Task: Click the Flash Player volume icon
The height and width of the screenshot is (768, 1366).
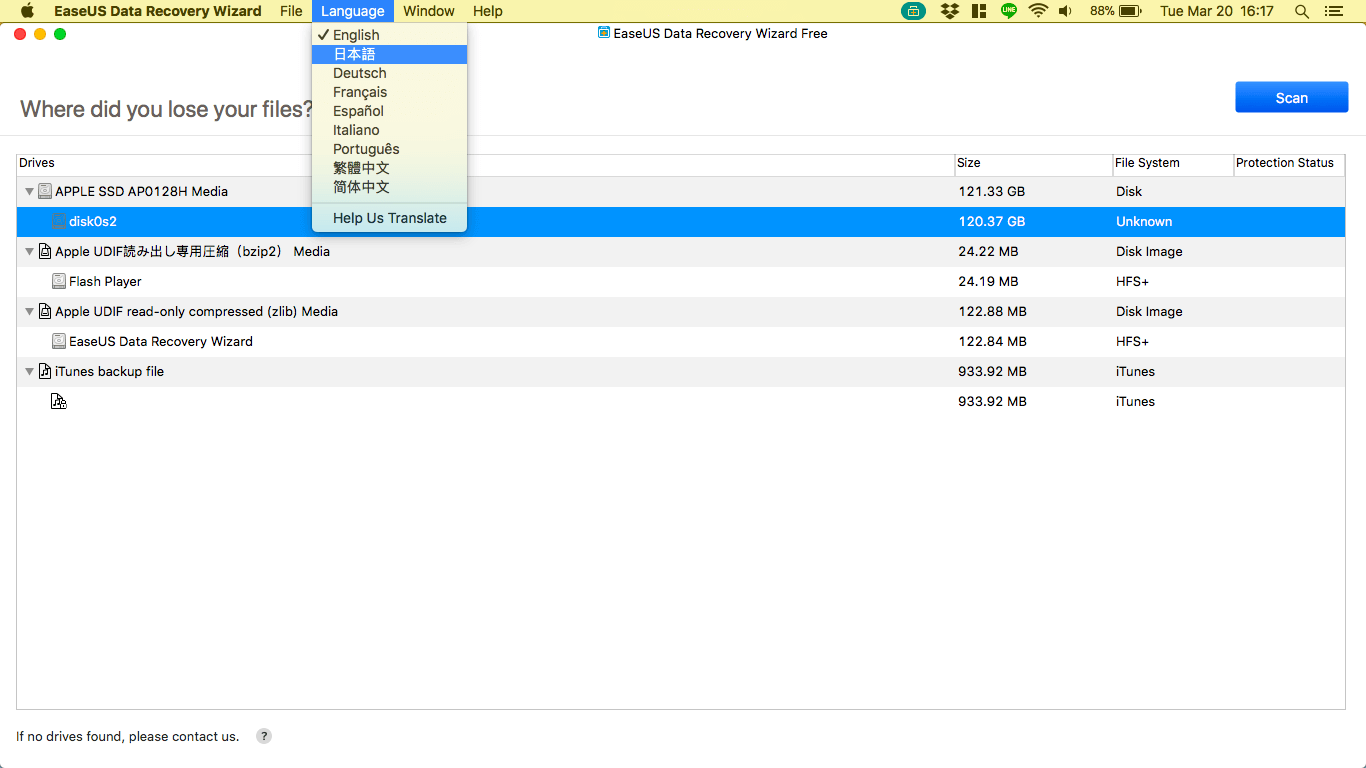Action: click(x=59, y=281)
